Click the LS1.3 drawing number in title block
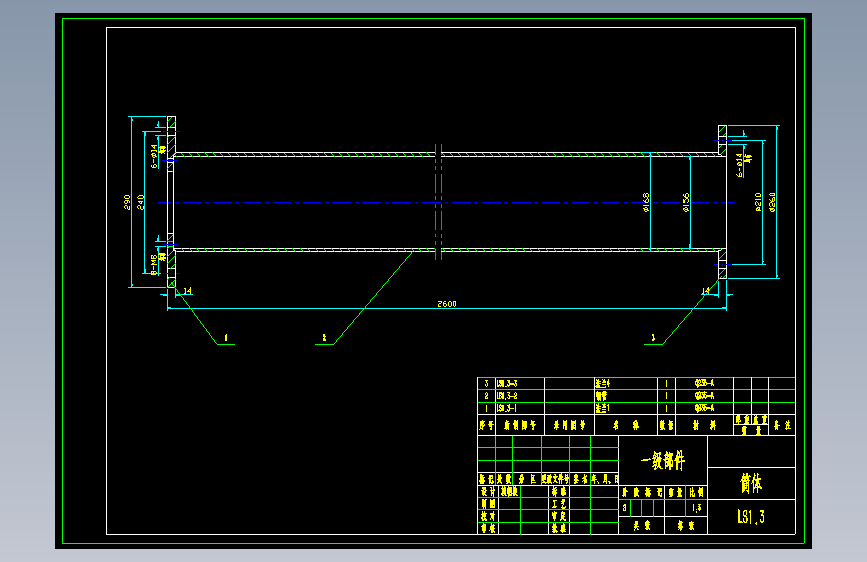 (751, 517)
